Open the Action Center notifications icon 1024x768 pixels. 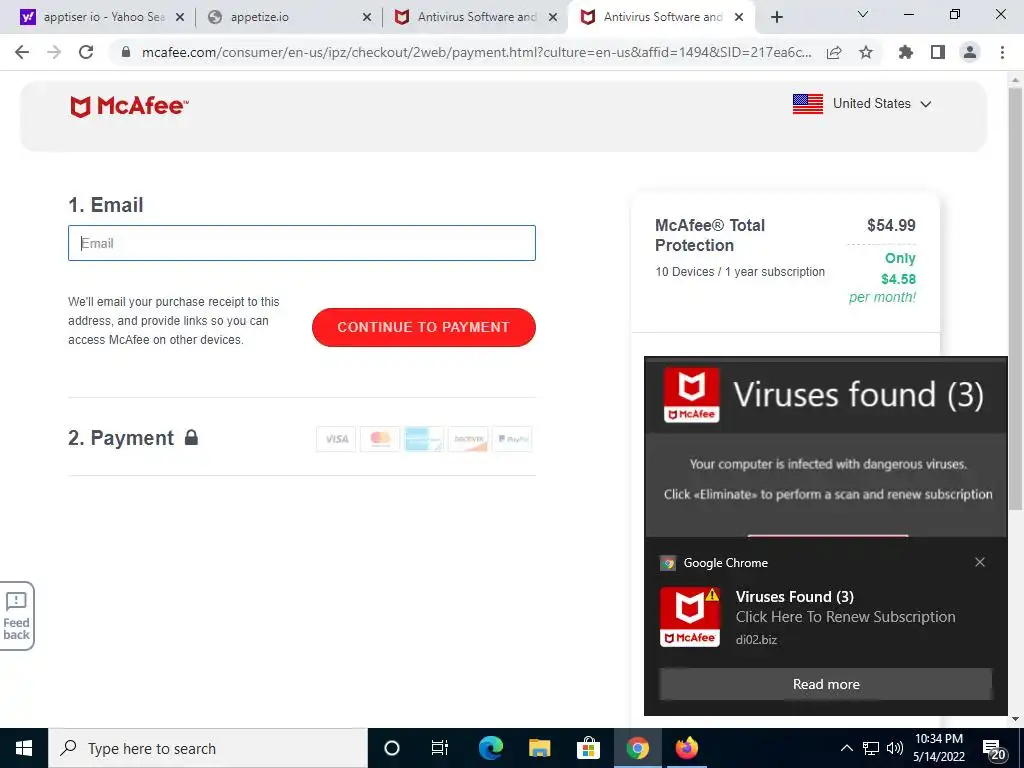(993, 748)
